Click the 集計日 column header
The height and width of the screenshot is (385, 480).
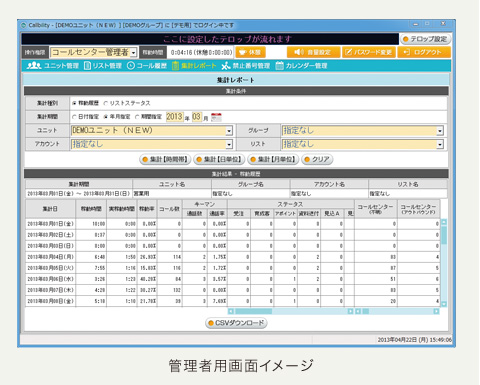coord(50,209)
